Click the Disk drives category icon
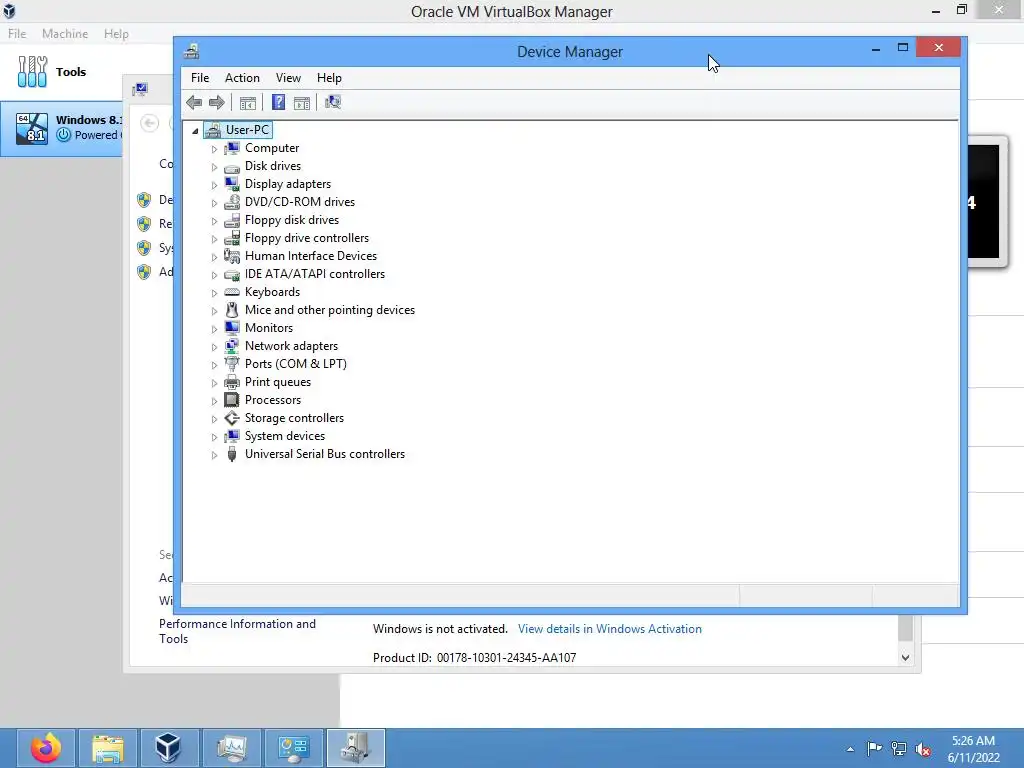The width and height of the screenshot is (1024, 768). pyautogui.click(x=232, y=167)
